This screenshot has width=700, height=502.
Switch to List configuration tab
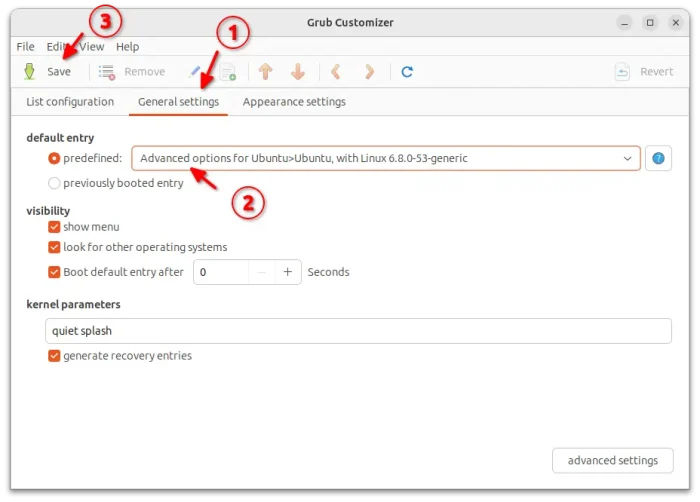tap(70, 102)
